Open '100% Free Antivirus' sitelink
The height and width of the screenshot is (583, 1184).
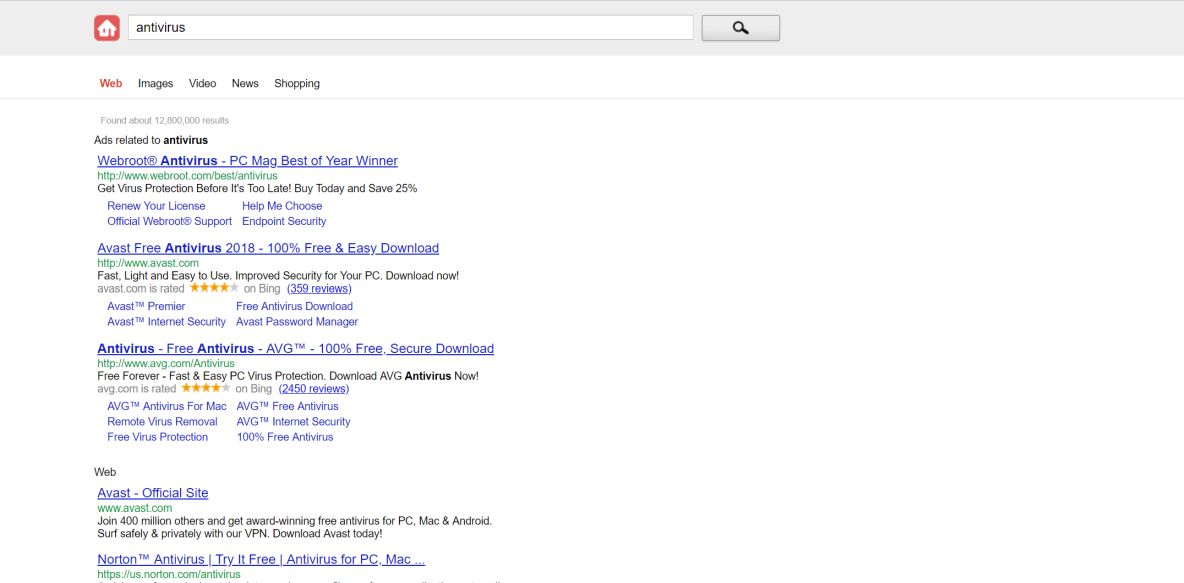[x=285, y=437]
